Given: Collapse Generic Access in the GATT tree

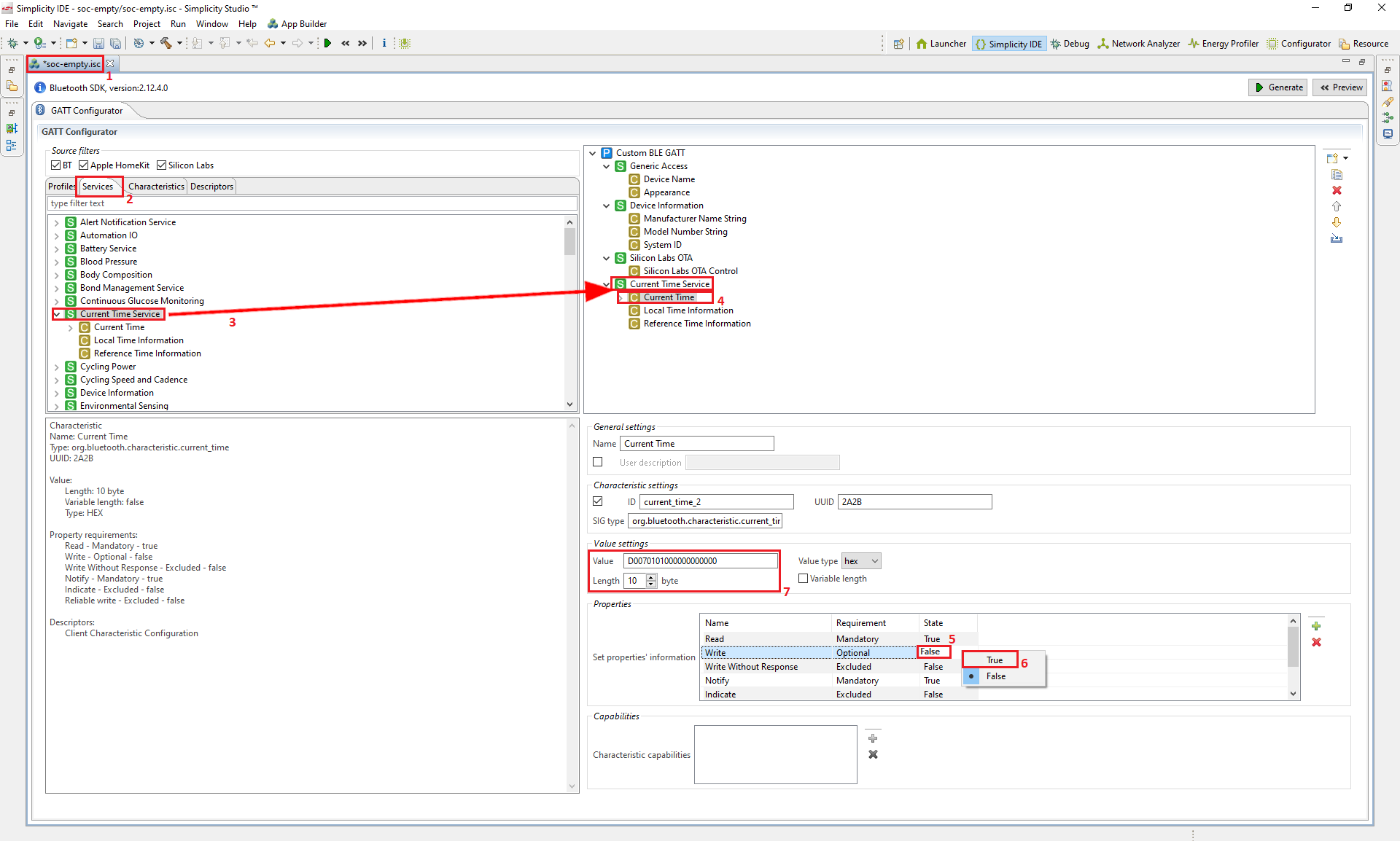Looking at the screenshot, I should 607,167.
